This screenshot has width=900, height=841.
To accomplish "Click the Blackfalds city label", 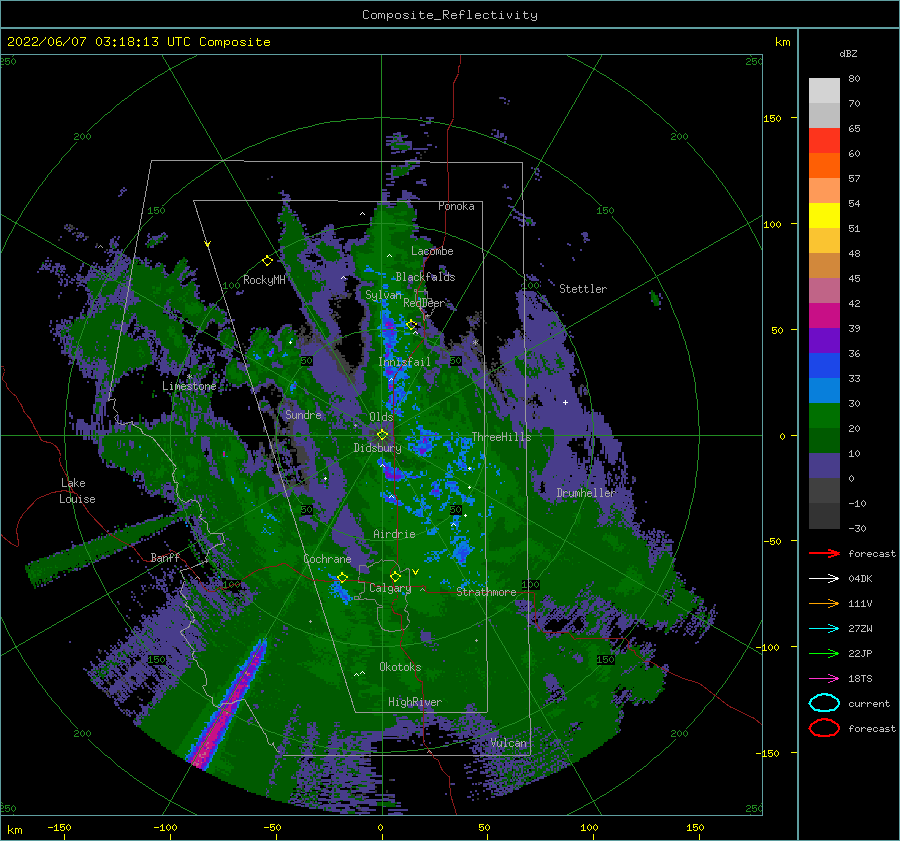I will [425, 277].
